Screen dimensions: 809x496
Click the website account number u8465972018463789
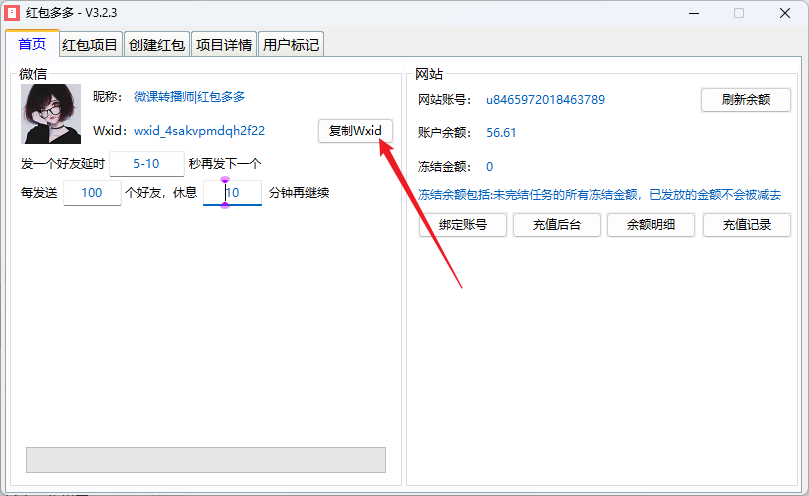pyautogui.click(x=545, y=99)
